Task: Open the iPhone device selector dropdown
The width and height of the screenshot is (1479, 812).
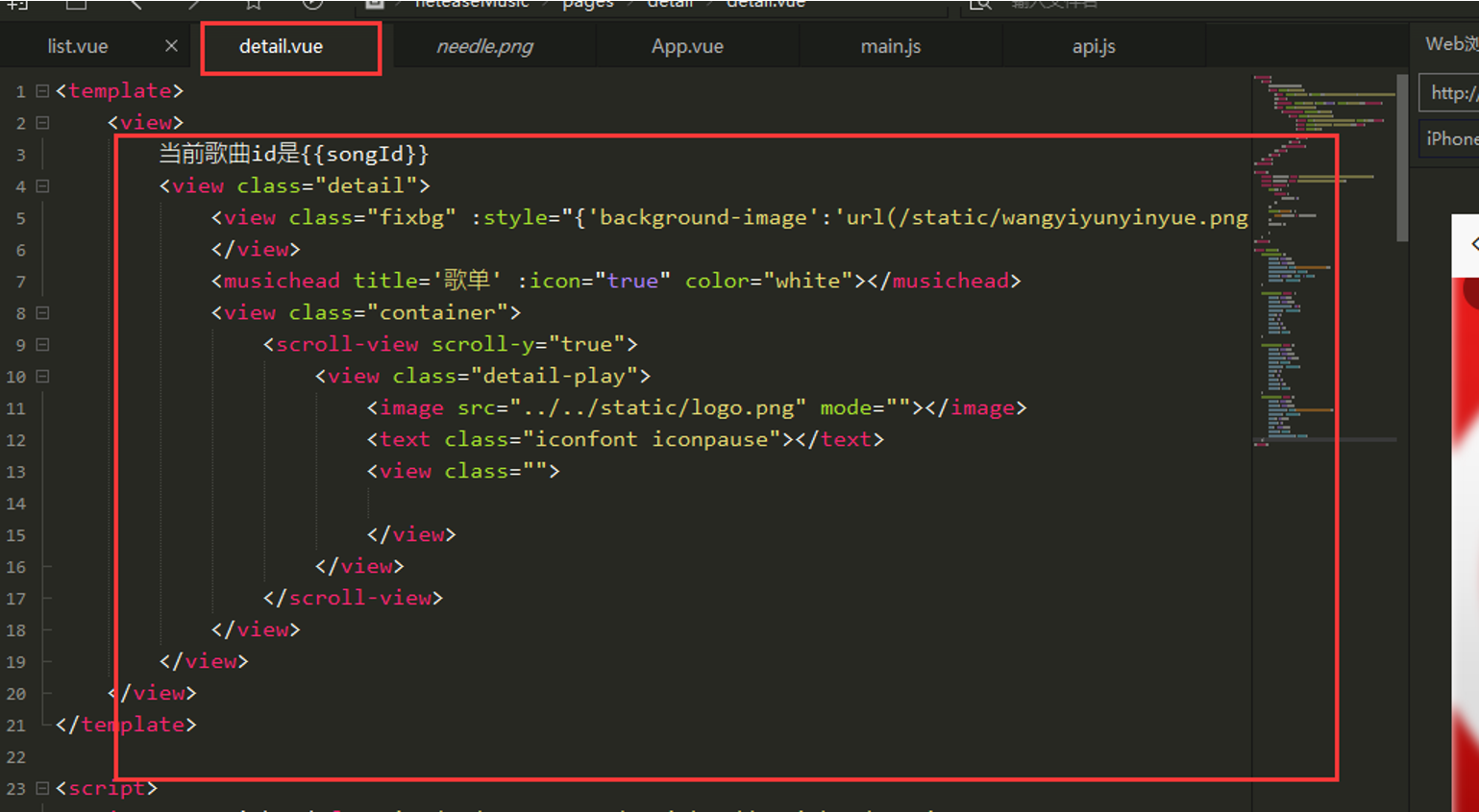Action: point(1449,138)
